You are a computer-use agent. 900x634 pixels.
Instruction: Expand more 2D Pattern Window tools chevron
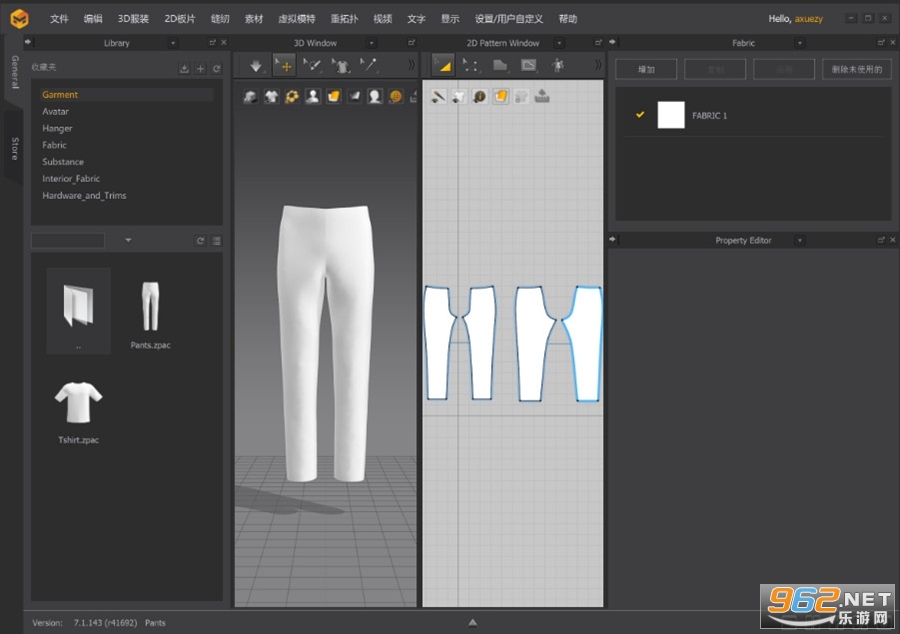click(598, 65)
